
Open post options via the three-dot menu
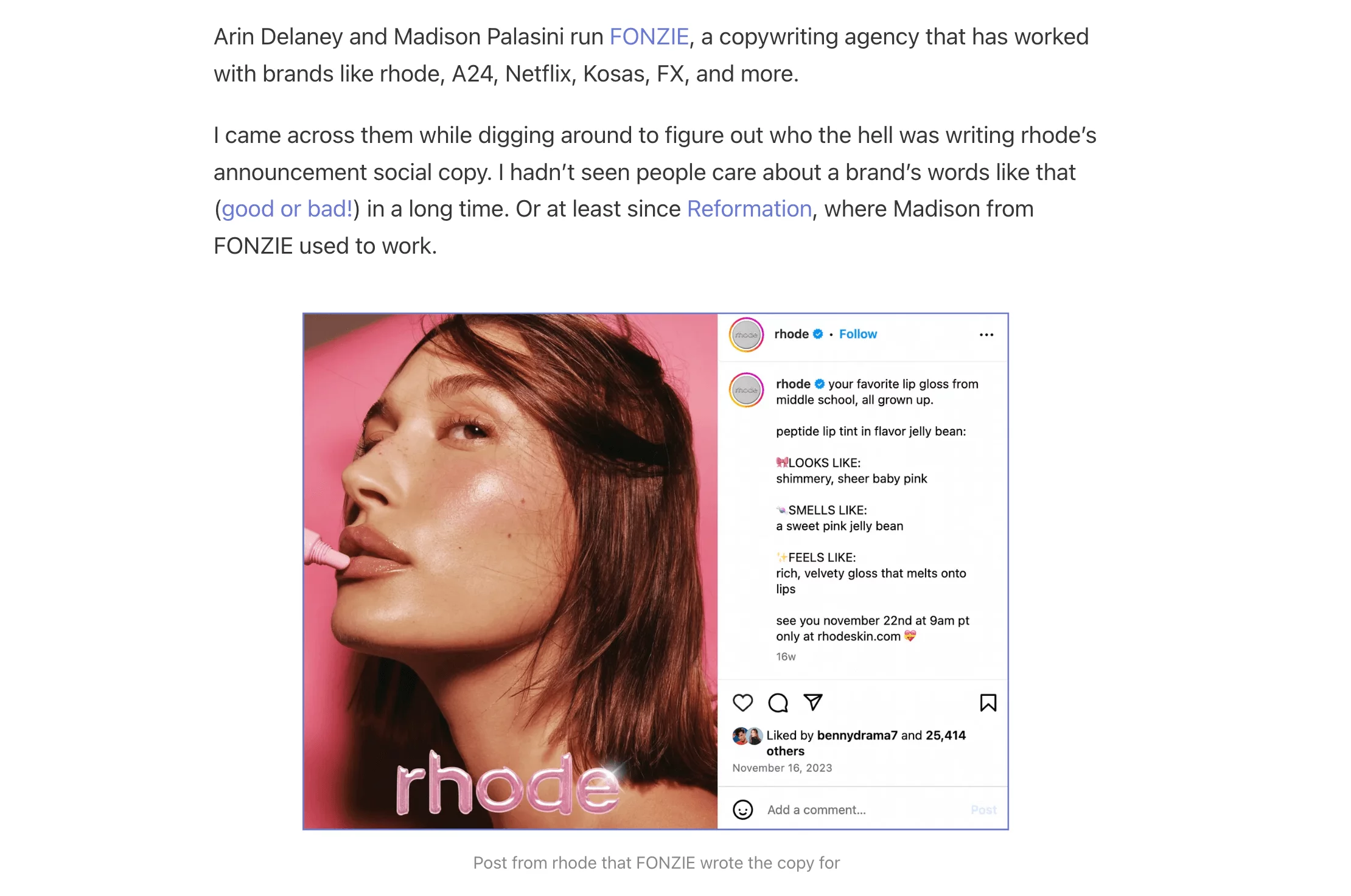tap(986, 334)
